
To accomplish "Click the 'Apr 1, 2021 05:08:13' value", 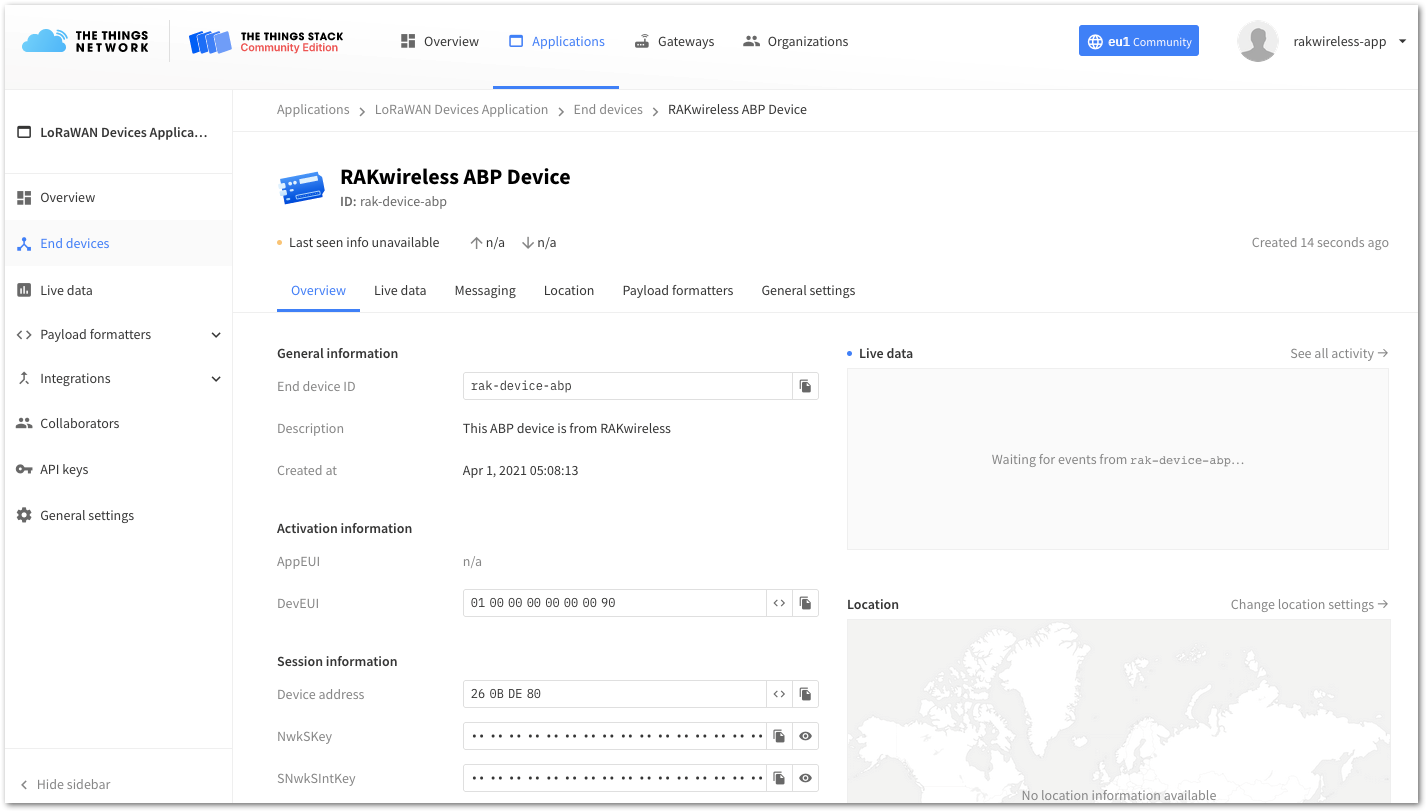I will click(x=520, y=470).
